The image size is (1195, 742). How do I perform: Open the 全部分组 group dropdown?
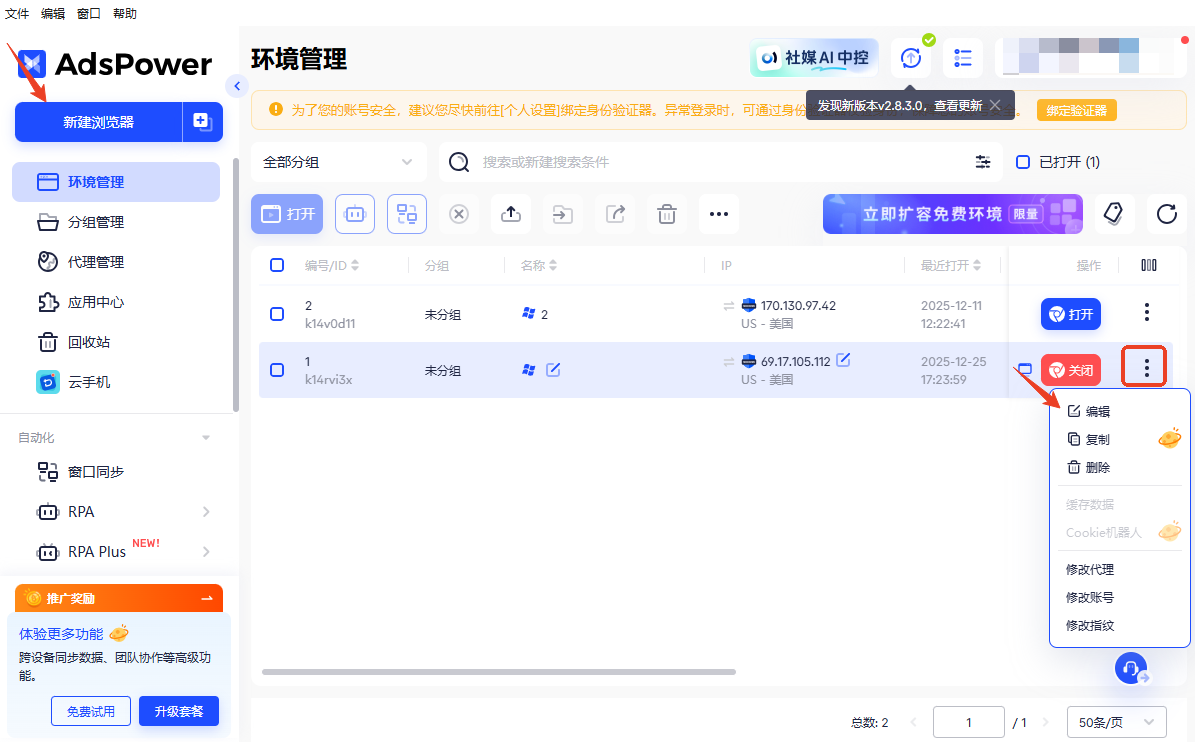[x=338, y=162]
